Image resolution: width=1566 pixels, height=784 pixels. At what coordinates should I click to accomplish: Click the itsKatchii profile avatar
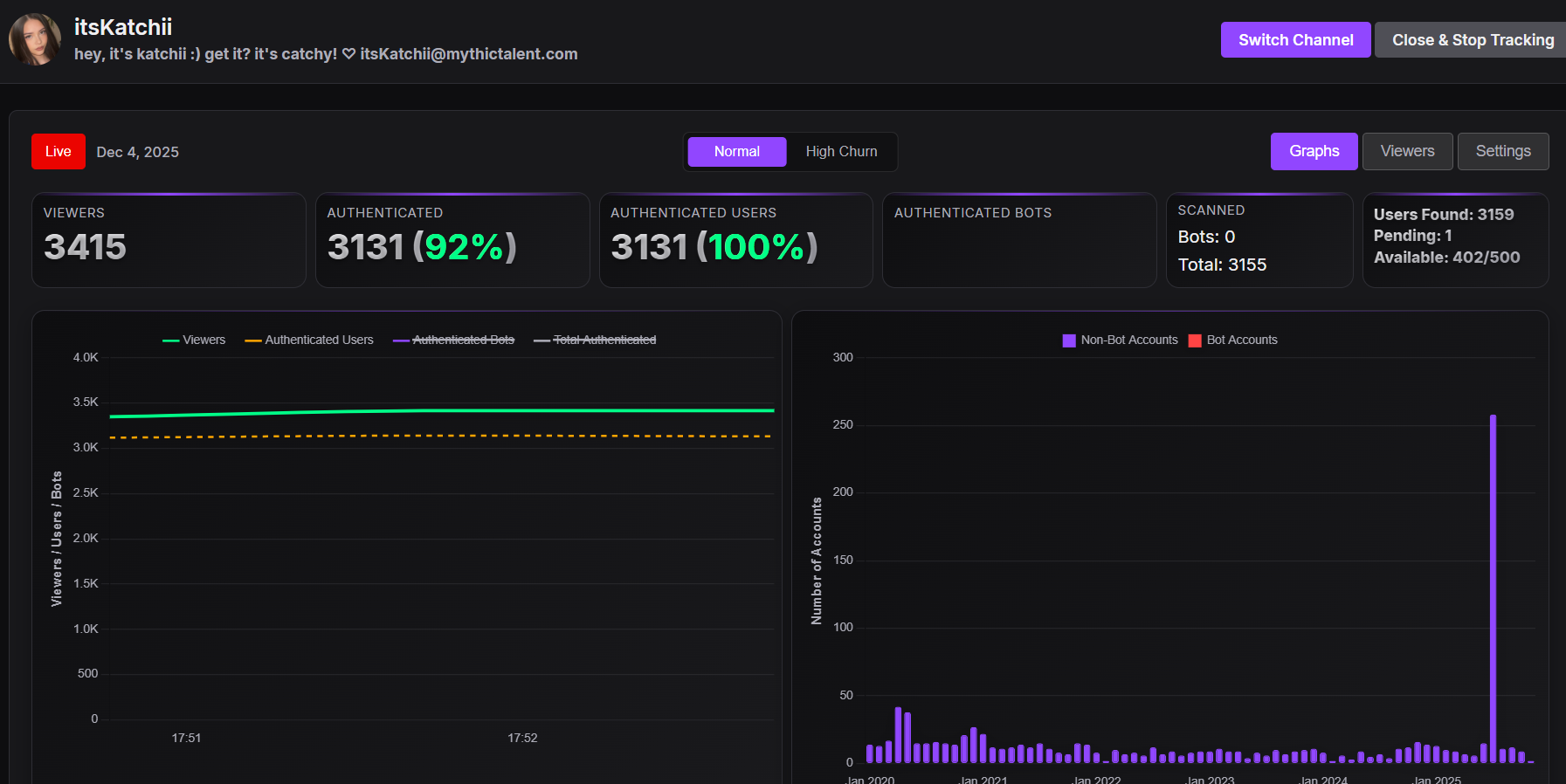pyautogui.click(x=35, y=39)
